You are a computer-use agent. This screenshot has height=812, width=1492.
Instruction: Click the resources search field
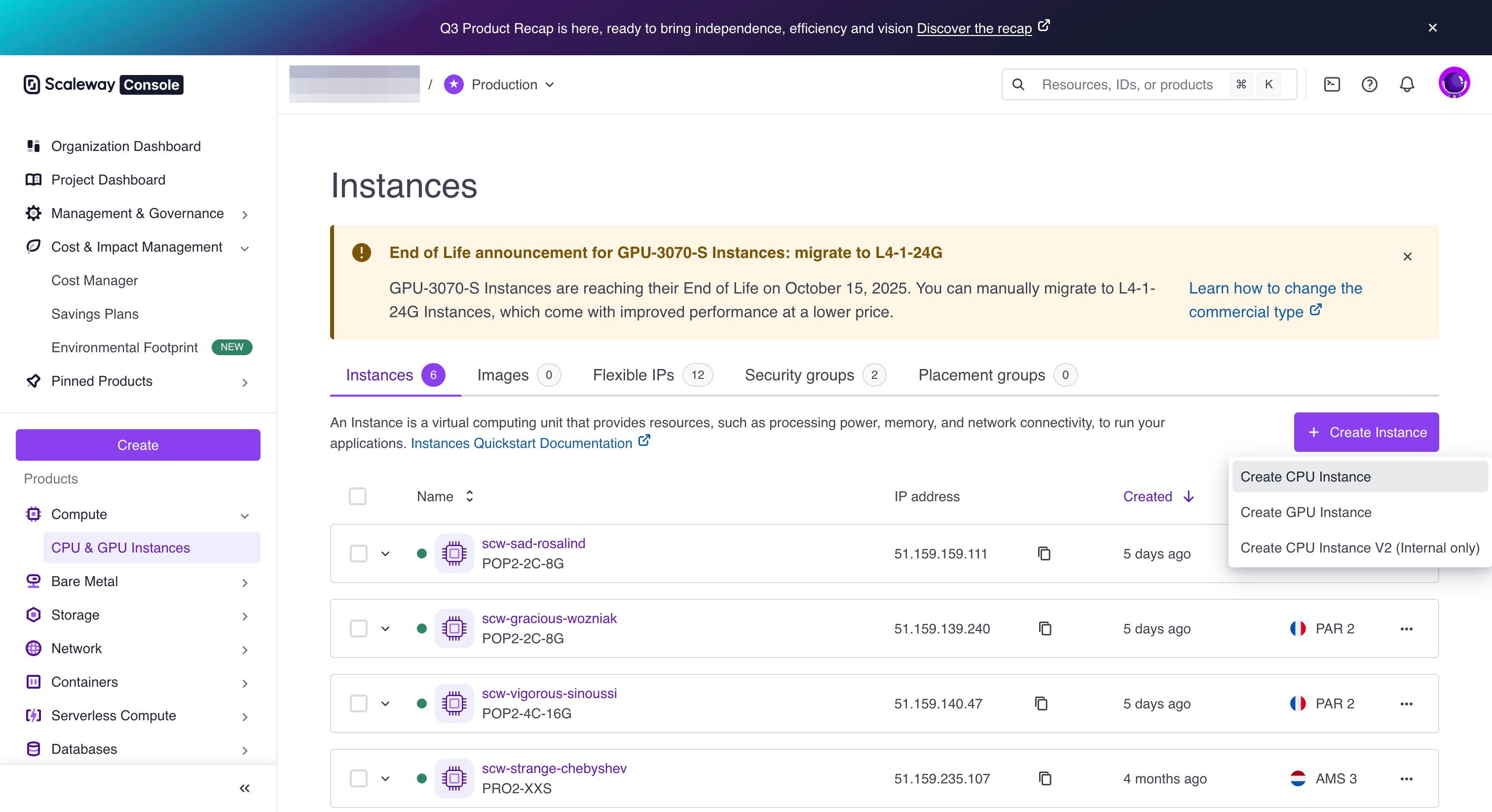tap(1126, 84)
